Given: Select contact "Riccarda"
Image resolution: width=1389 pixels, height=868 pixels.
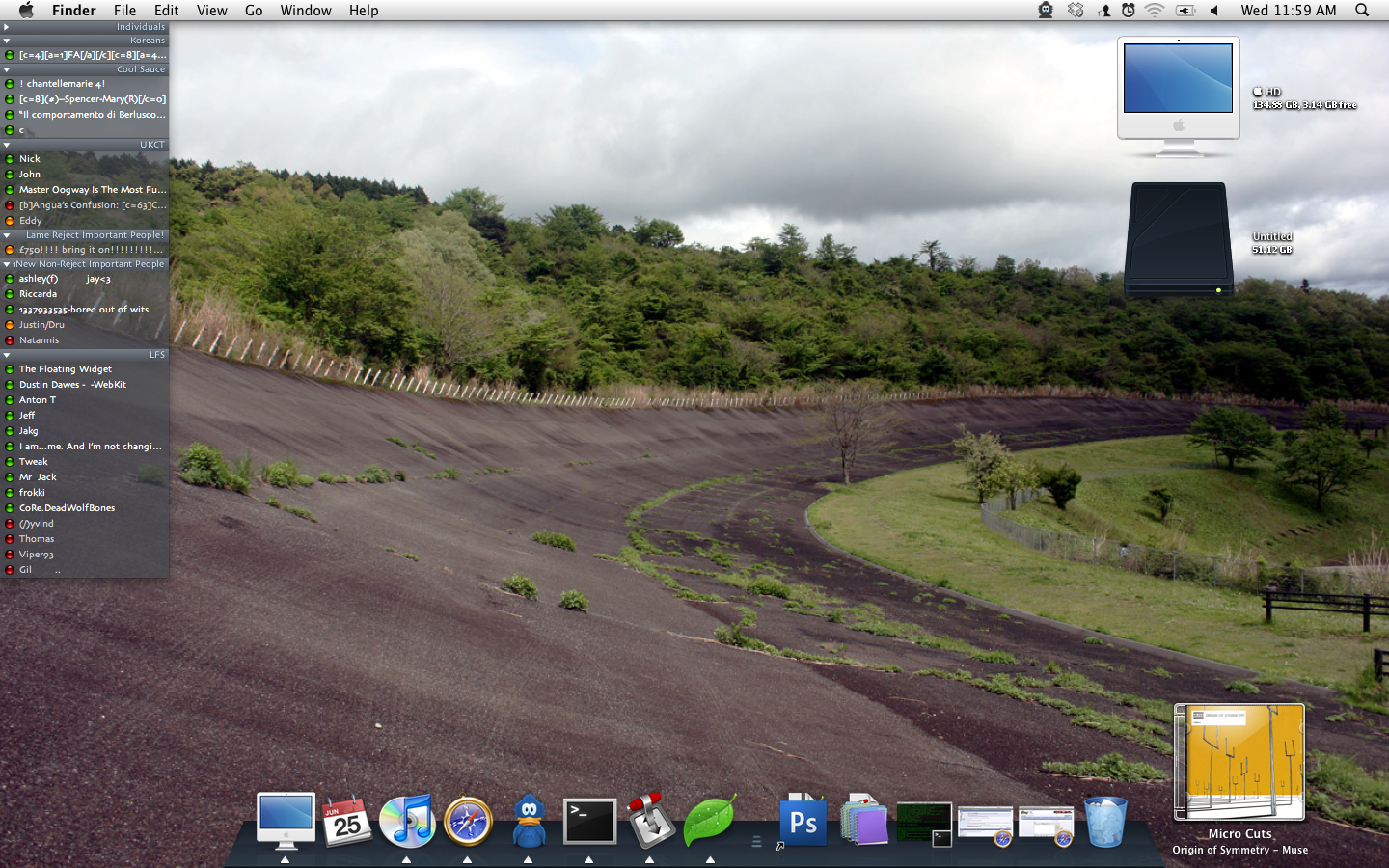Looking at the screenshot, I should click(85, 294).
